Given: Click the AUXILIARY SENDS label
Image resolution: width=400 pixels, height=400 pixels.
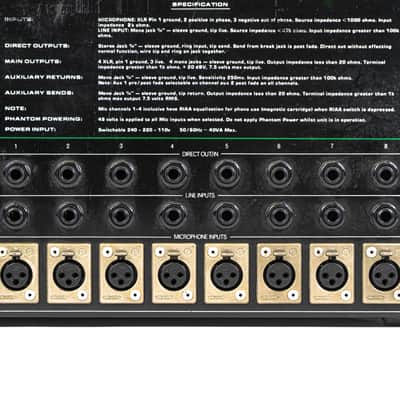Looking at the screenshot, I should coord(39,92).
